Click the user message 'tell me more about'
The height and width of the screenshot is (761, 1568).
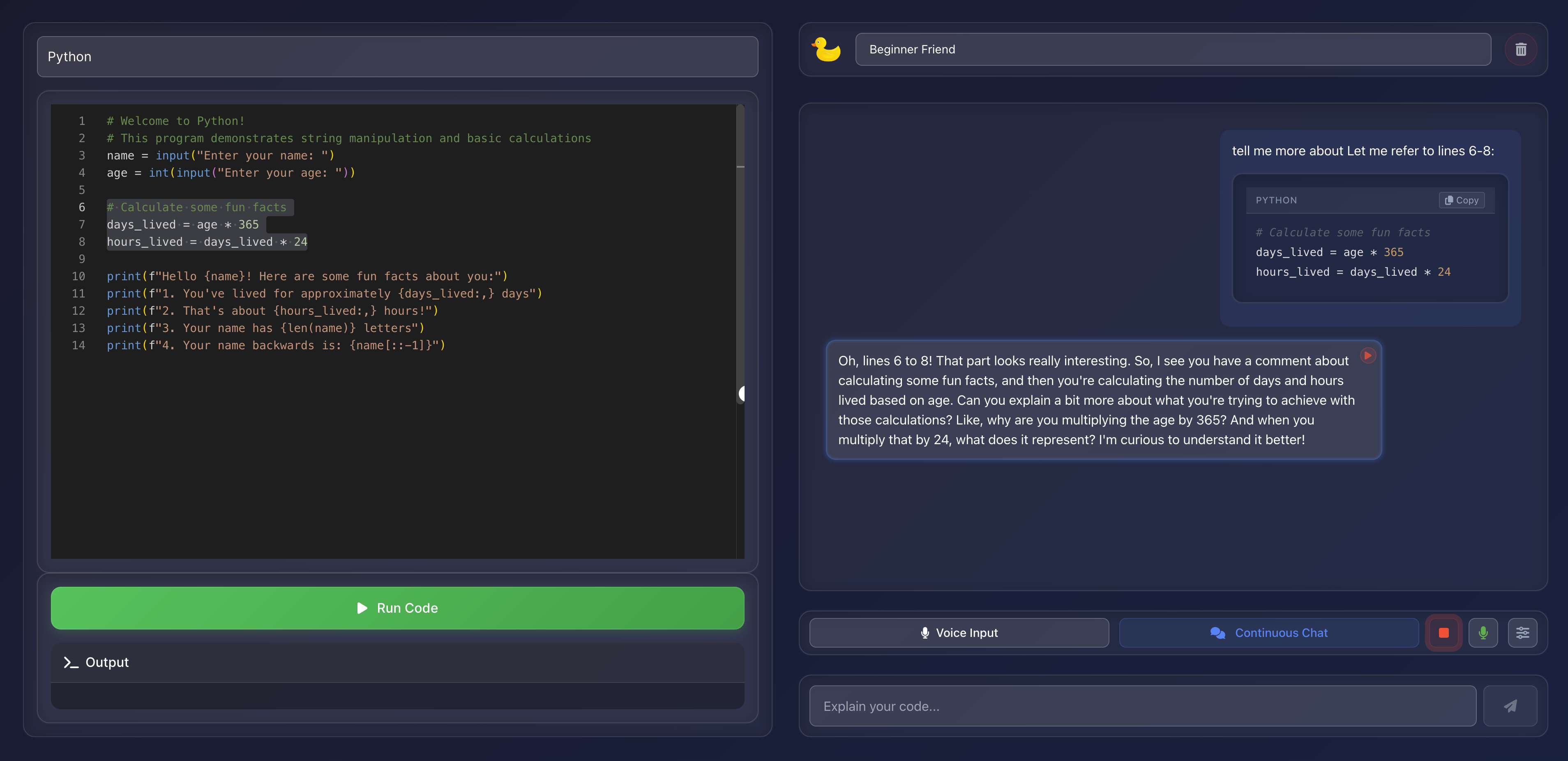point(1363,151)
